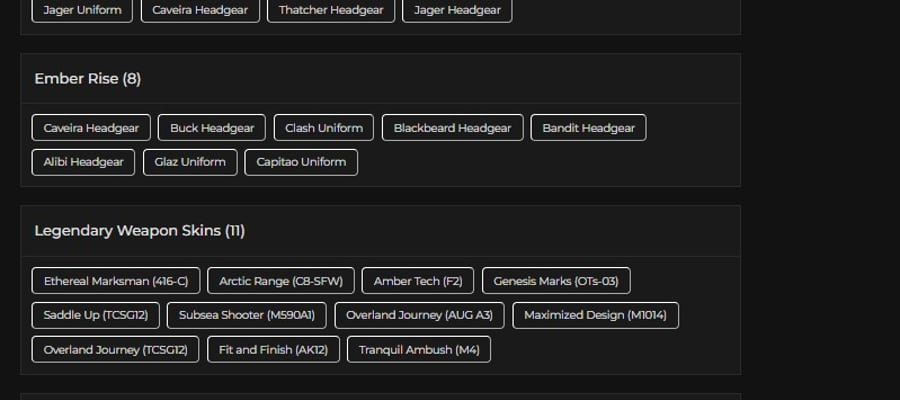Screen dimensions: 900x400
Task: Click the Thatcher Headgear tag
Action: click(331, 10)
